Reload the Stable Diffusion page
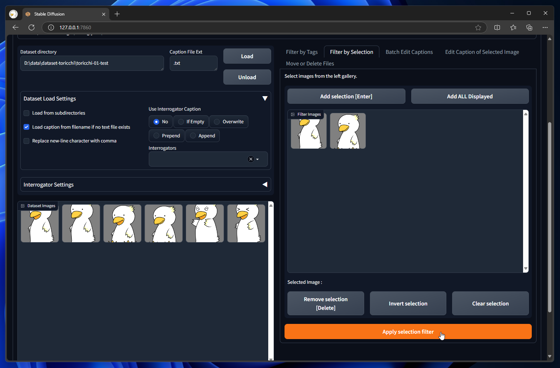Viewport: 560px width, 368px height. point(31,28)
